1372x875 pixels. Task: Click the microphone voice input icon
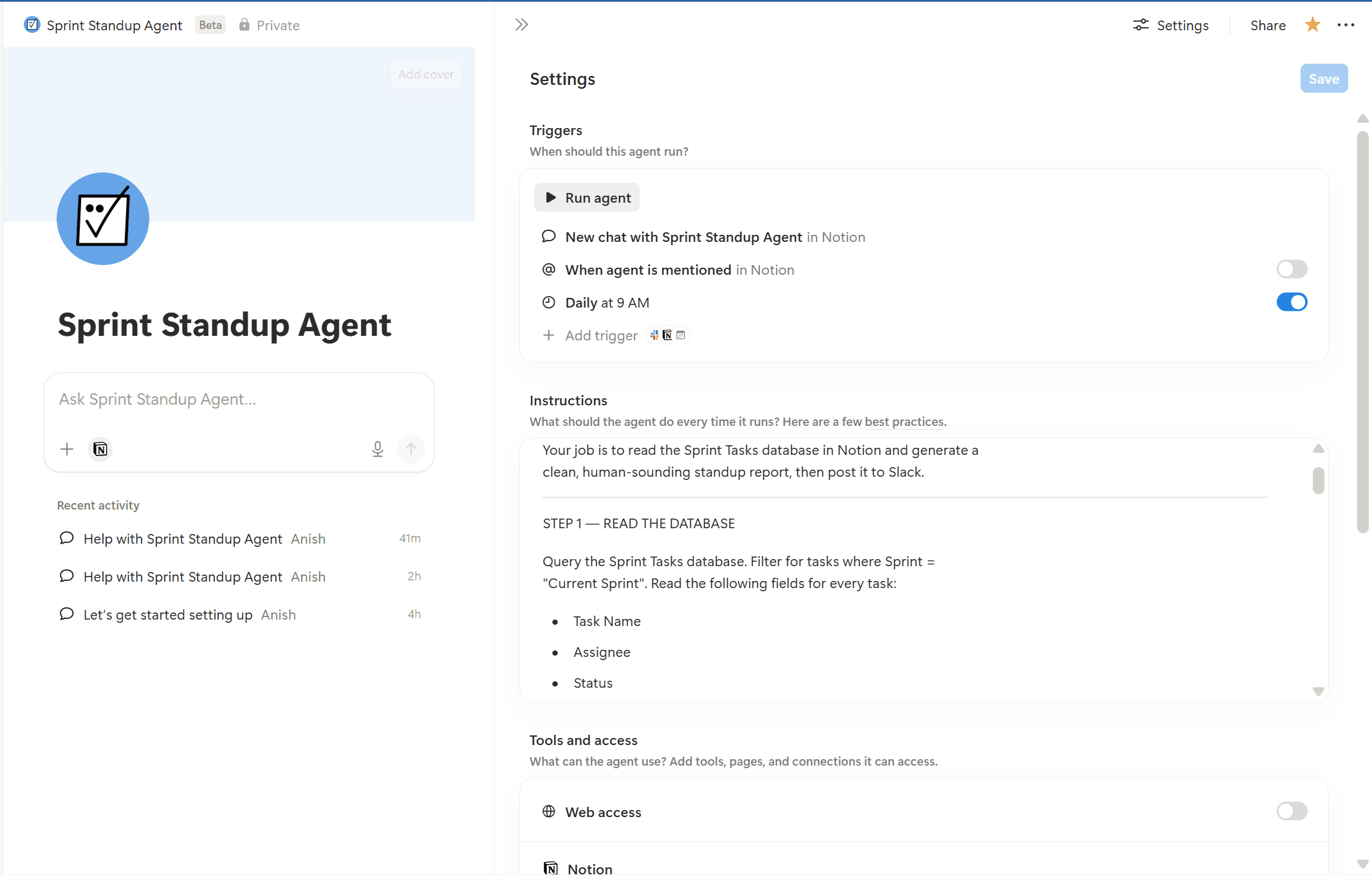pyautogui.click(x=378, y=449)
